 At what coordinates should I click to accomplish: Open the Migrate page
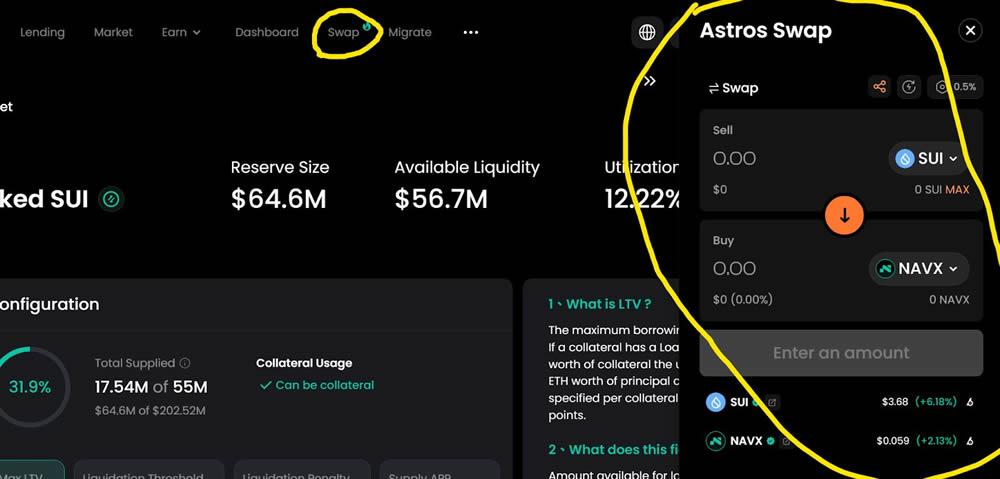pos(409,32)
